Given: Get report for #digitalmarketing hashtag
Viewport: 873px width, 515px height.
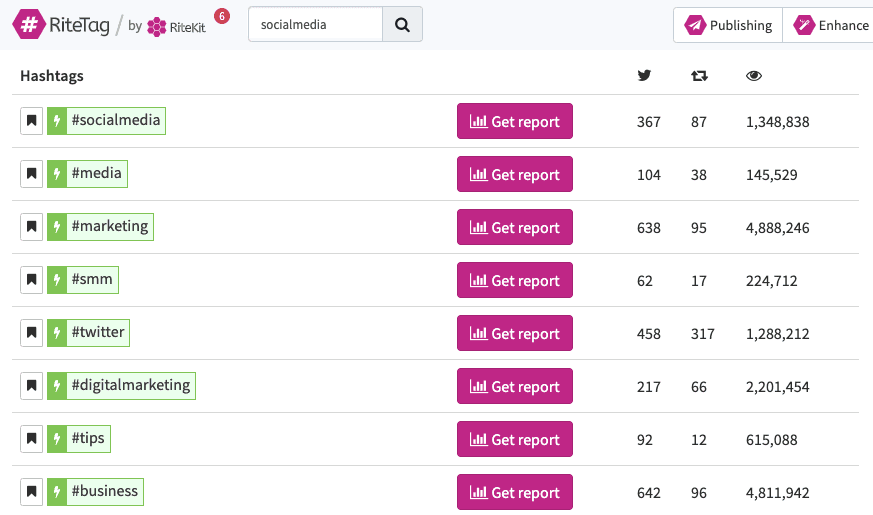Looking at the screenshot, I should [x=515, y=387].
